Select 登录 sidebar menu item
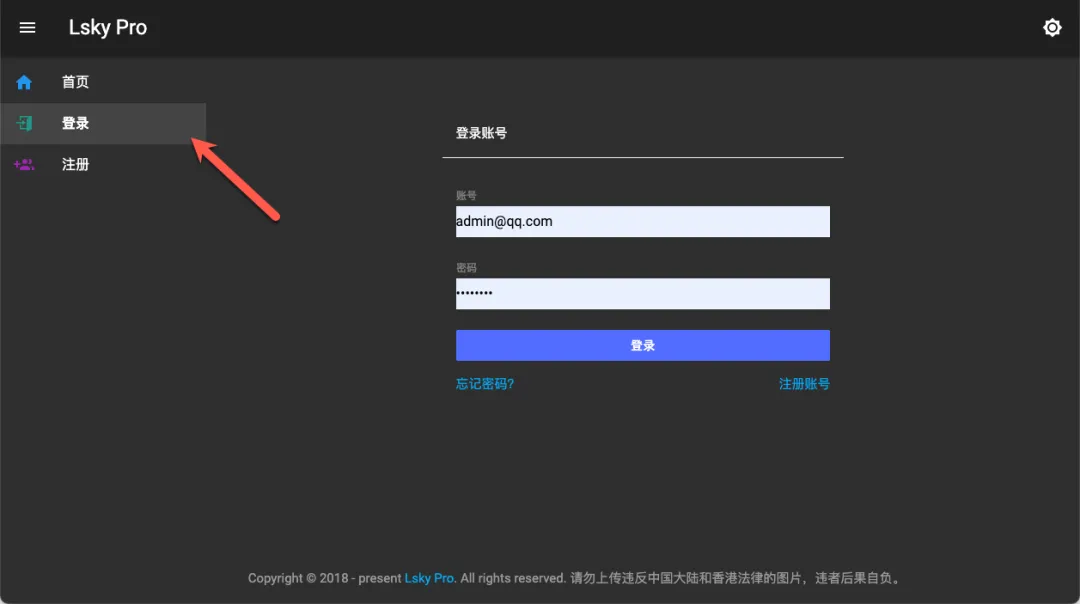This screenshot has width=1080, height=604. pos(76,123)
